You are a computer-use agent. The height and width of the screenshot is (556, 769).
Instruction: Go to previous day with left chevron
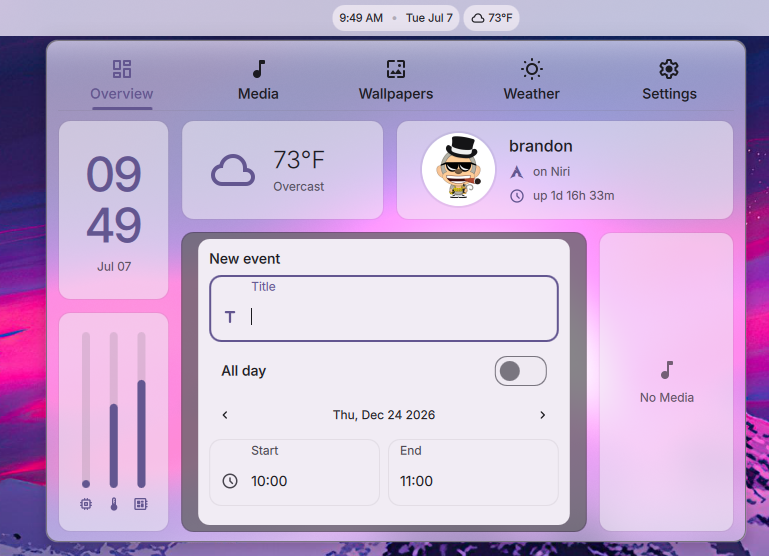(x=225, y=415)
